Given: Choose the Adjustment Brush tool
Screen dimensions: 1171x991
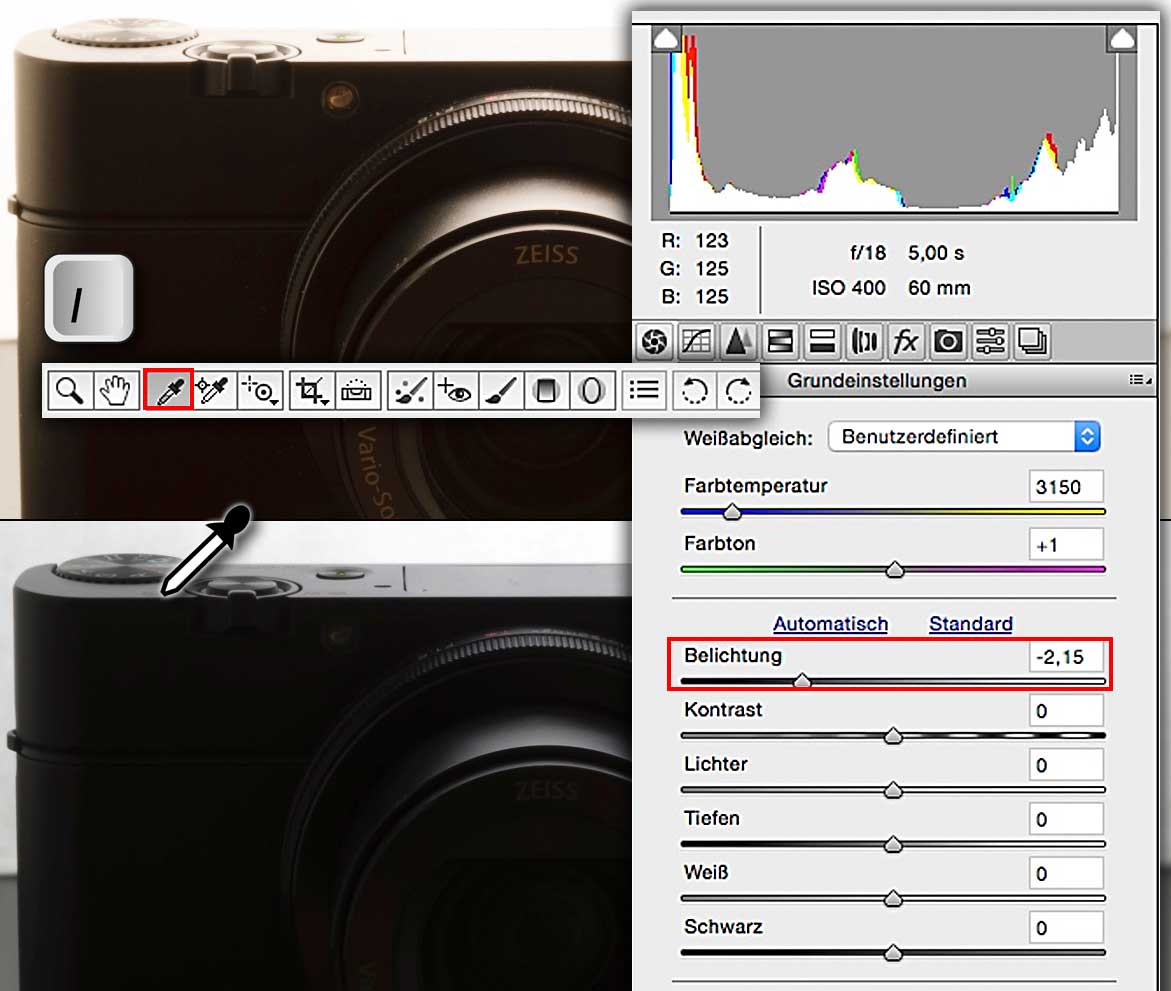Looking at the screenshot, I should 500,388.
